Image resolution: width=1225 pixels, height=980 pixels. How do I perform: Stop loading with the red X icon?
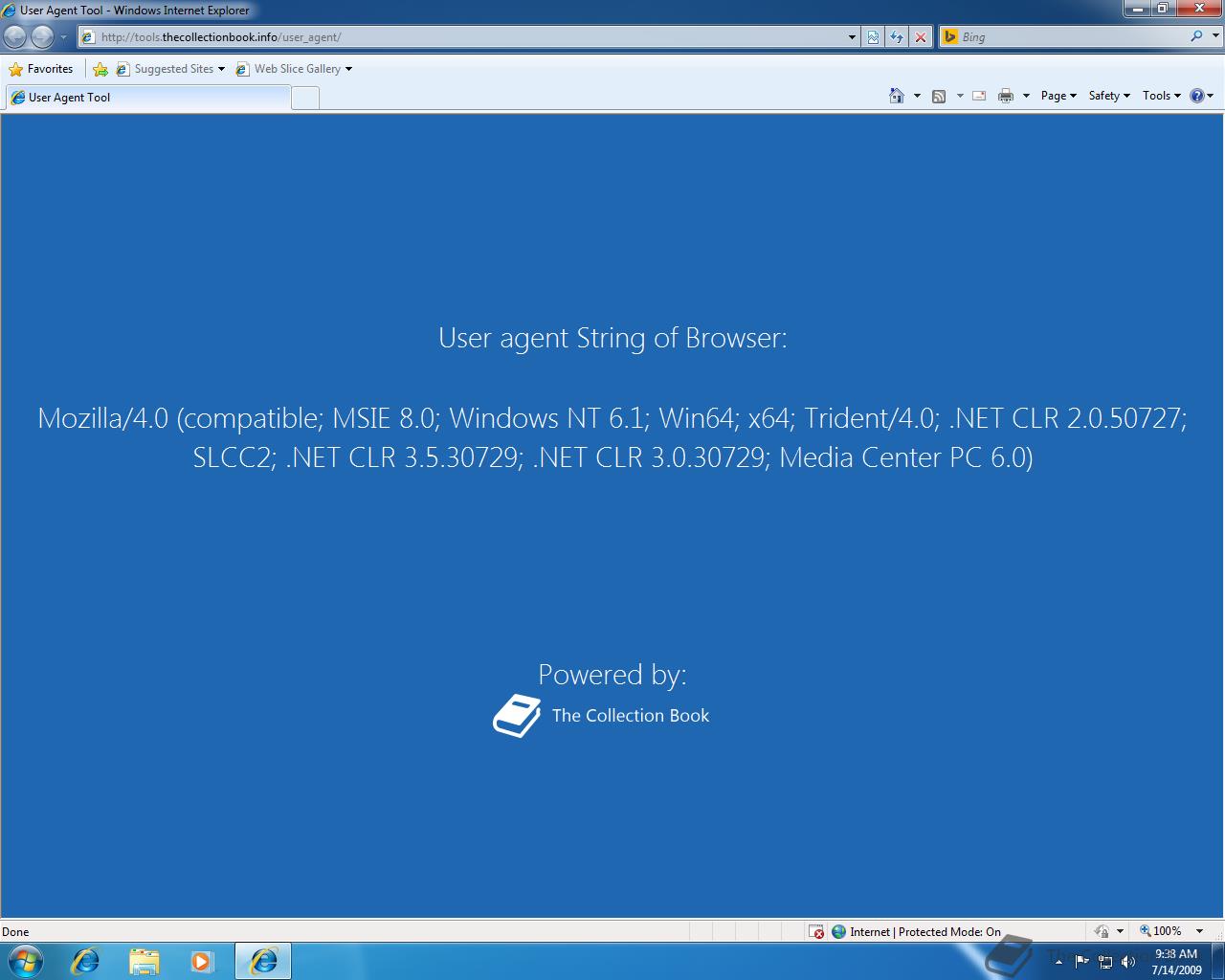coord(921,37)
